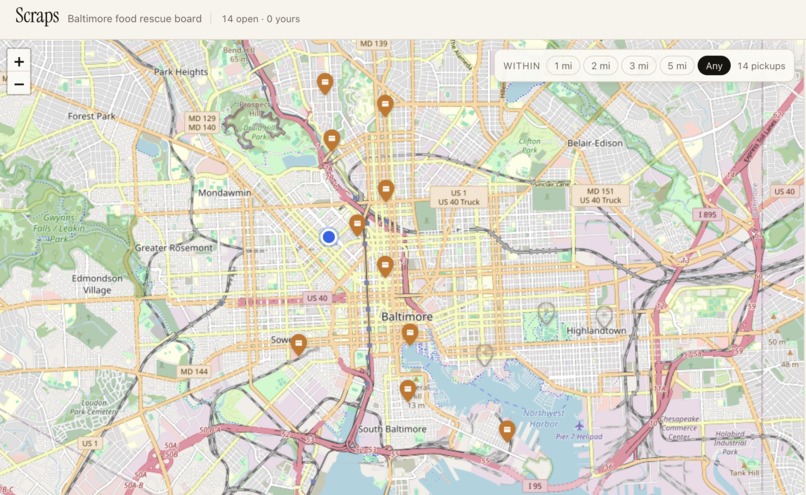Click the 'Mondawmin' map label
This screenshot has height=495, width=806.
[225, 193]
